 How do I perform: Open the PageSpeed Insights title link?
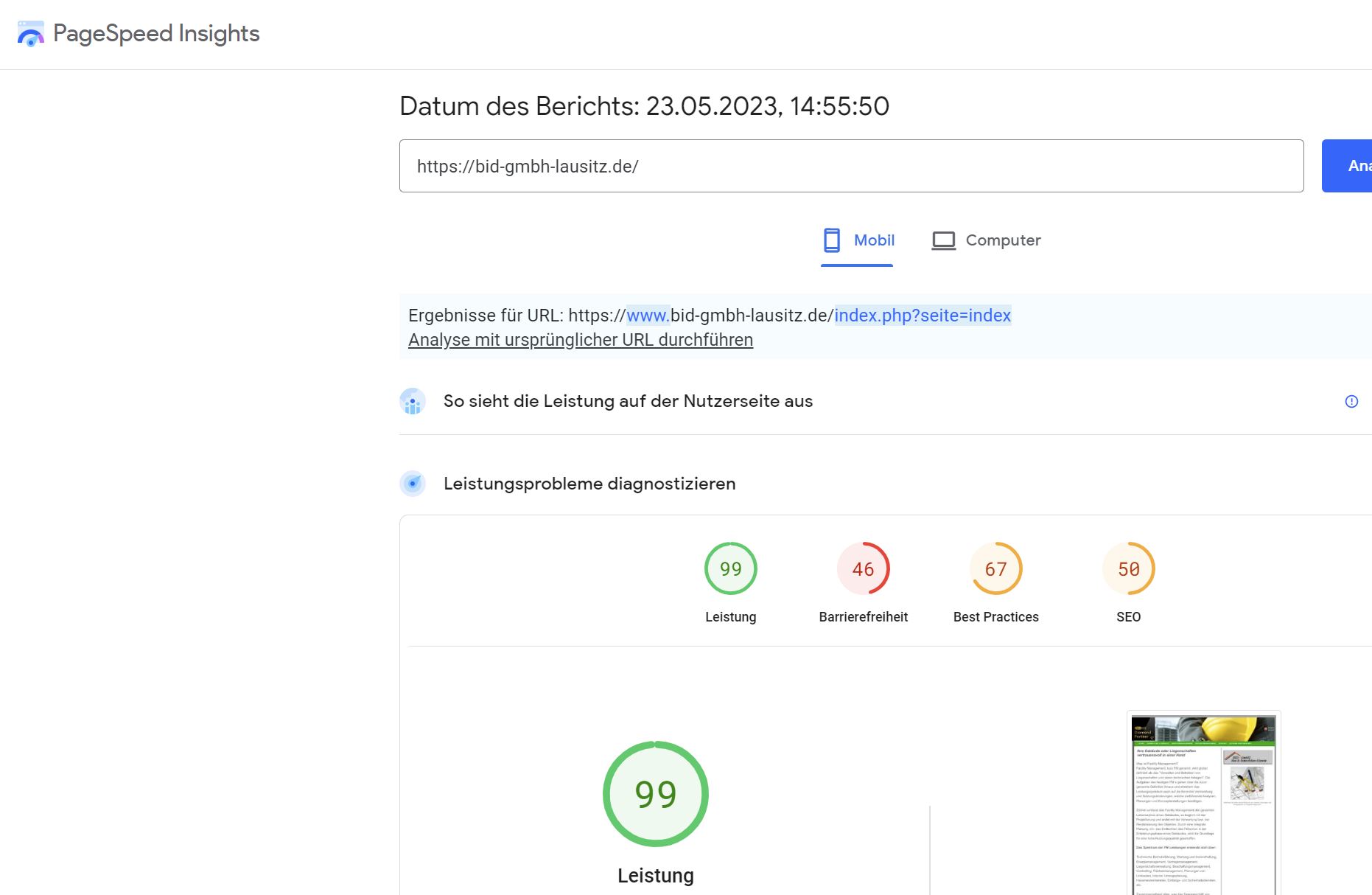(156, 34)
